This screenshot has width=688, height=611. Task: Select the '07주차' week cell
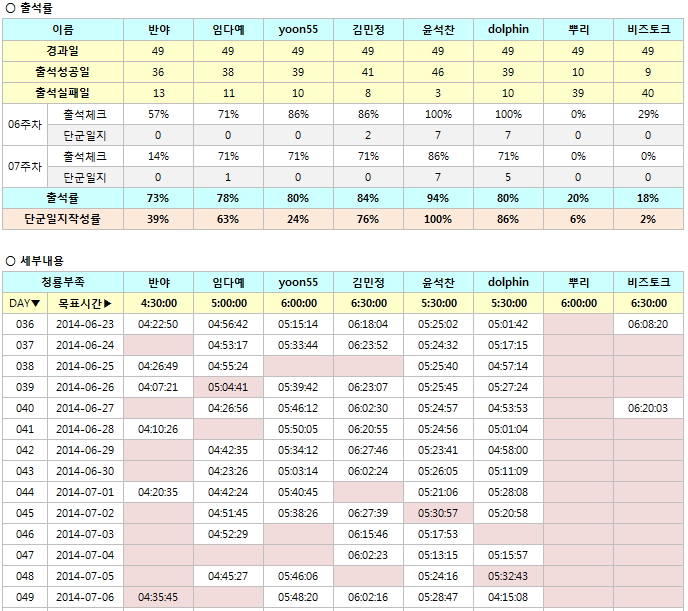pyautogui.click(x=25, y=167)
